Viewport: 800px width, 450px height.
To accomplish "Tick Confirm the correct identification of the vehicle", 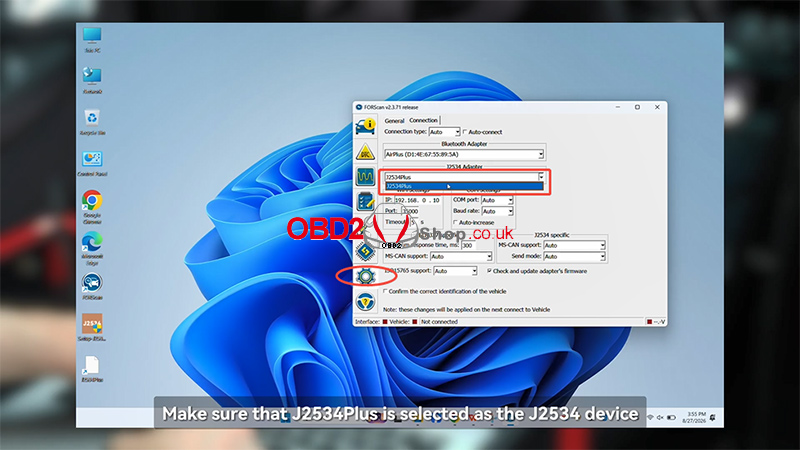I will point(386,291).
